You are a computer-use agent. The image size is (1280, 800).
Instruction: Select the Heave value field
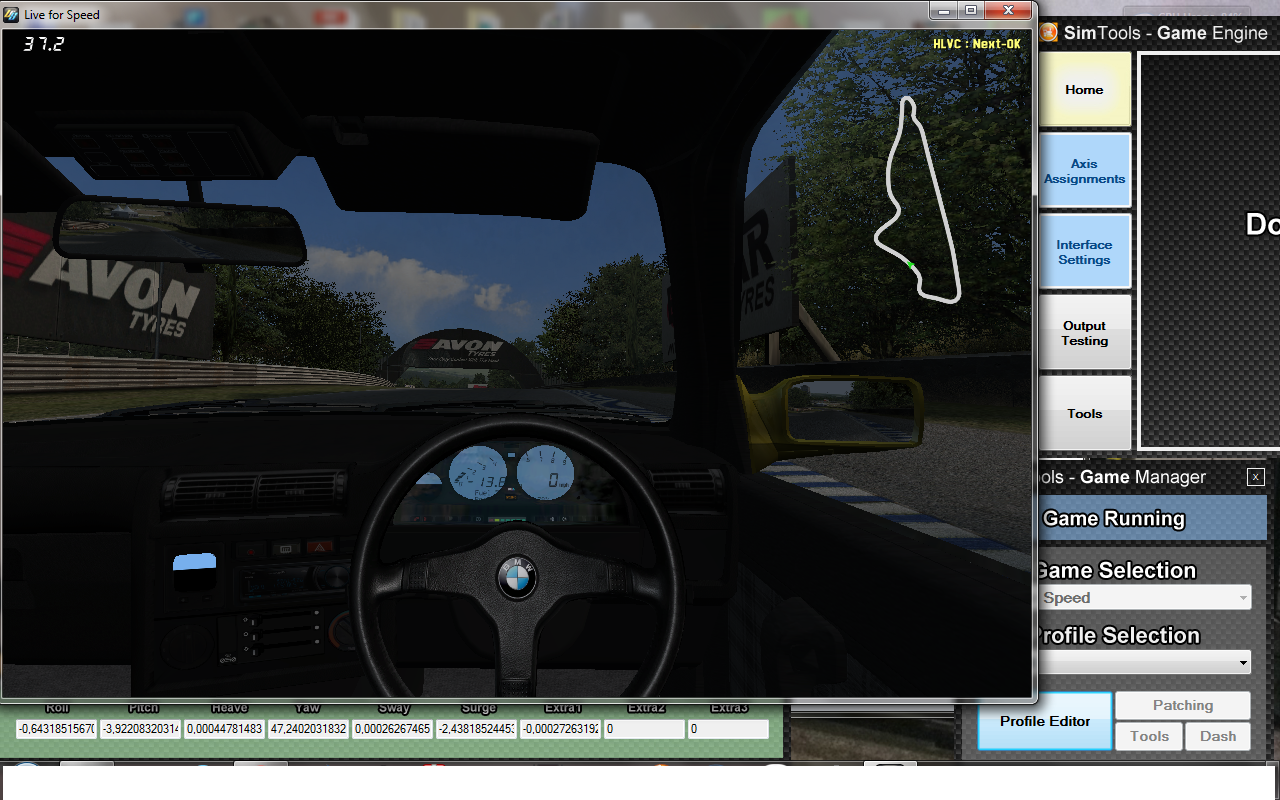[x=225, y=729]
